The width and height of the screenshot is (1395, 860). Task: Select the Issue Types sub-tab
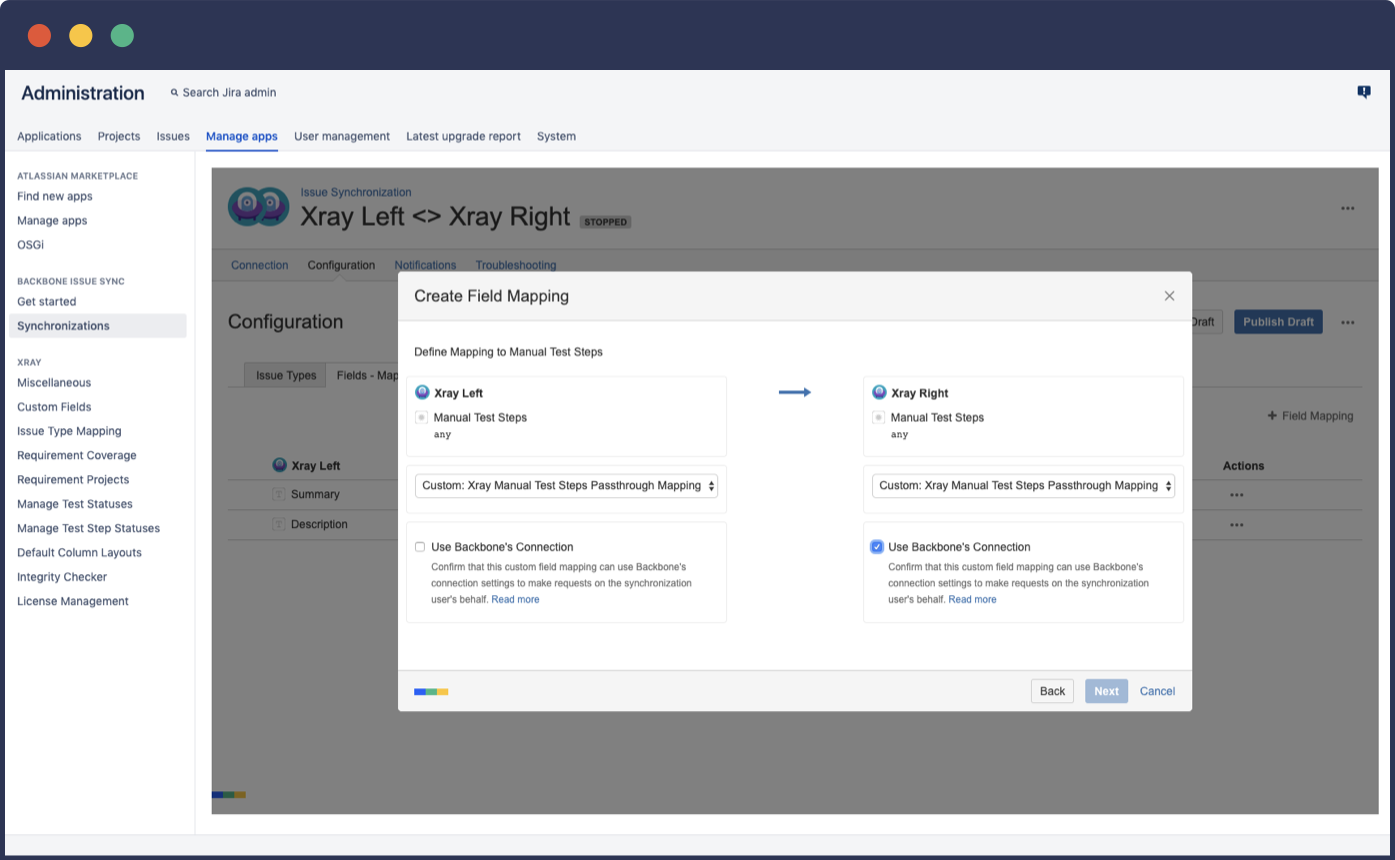tap(286, 375)
